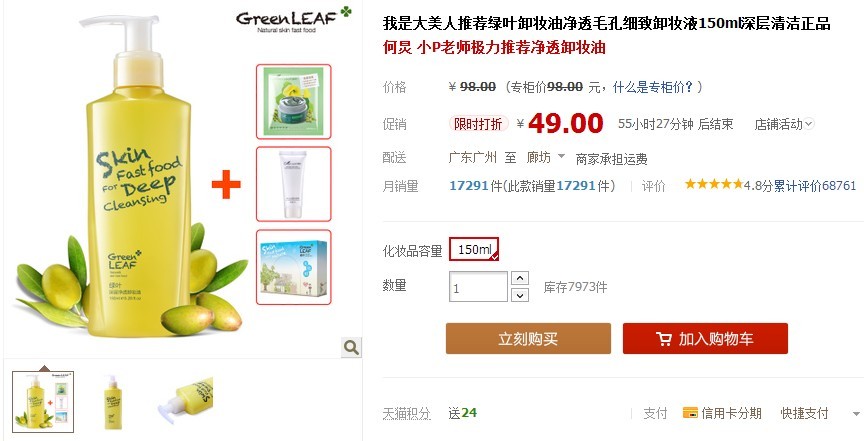Click the GreenLEAF brand logo
The height and width of the screenshot is (441, 864).
click(294, 19)
